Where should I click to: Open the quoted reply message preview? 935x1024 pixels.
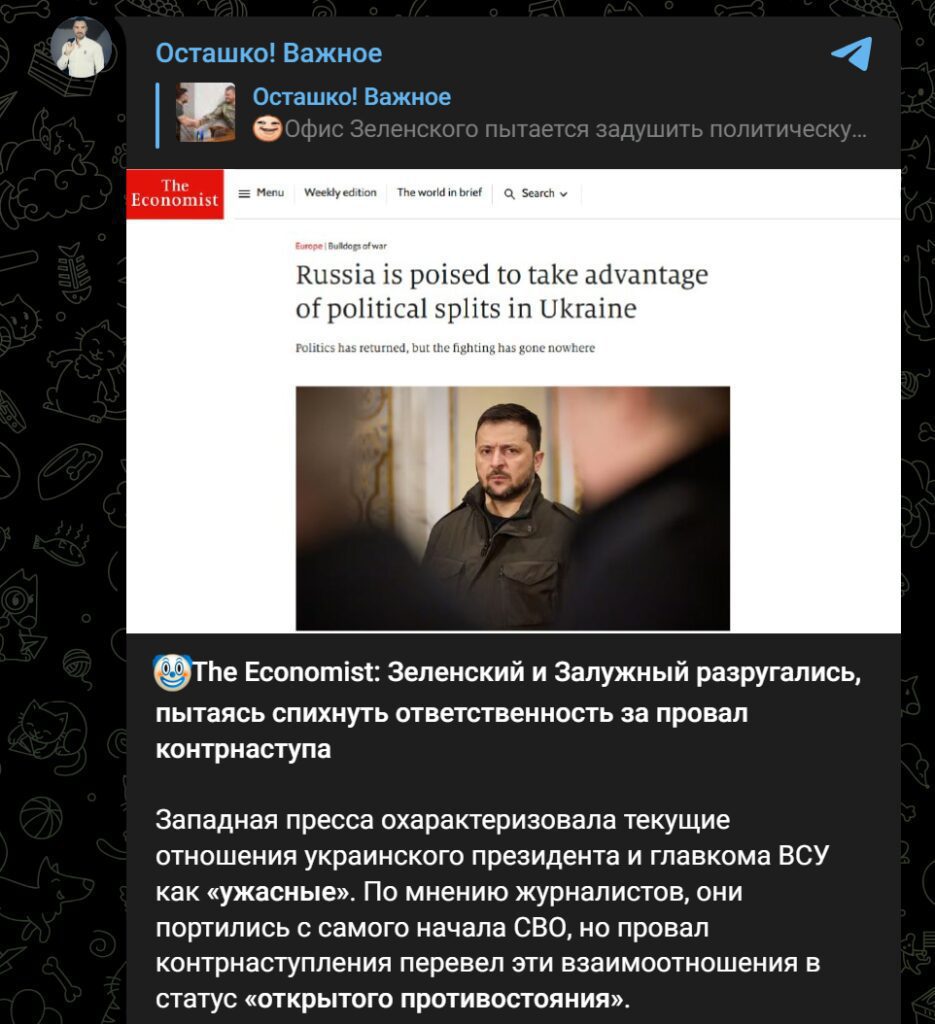tap(513, 114)
